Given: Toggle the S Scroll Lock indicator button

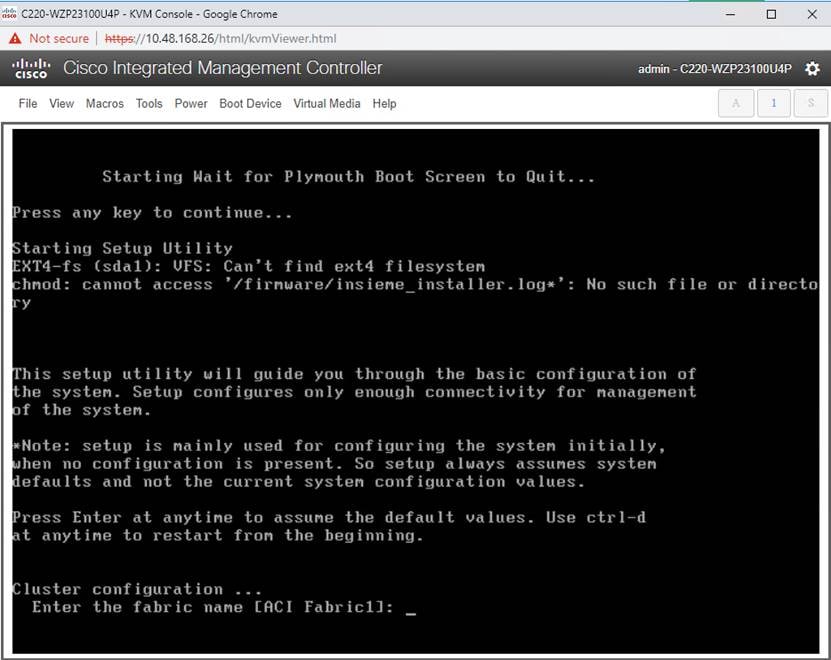Looking at the screenshot, I should 810,103.
